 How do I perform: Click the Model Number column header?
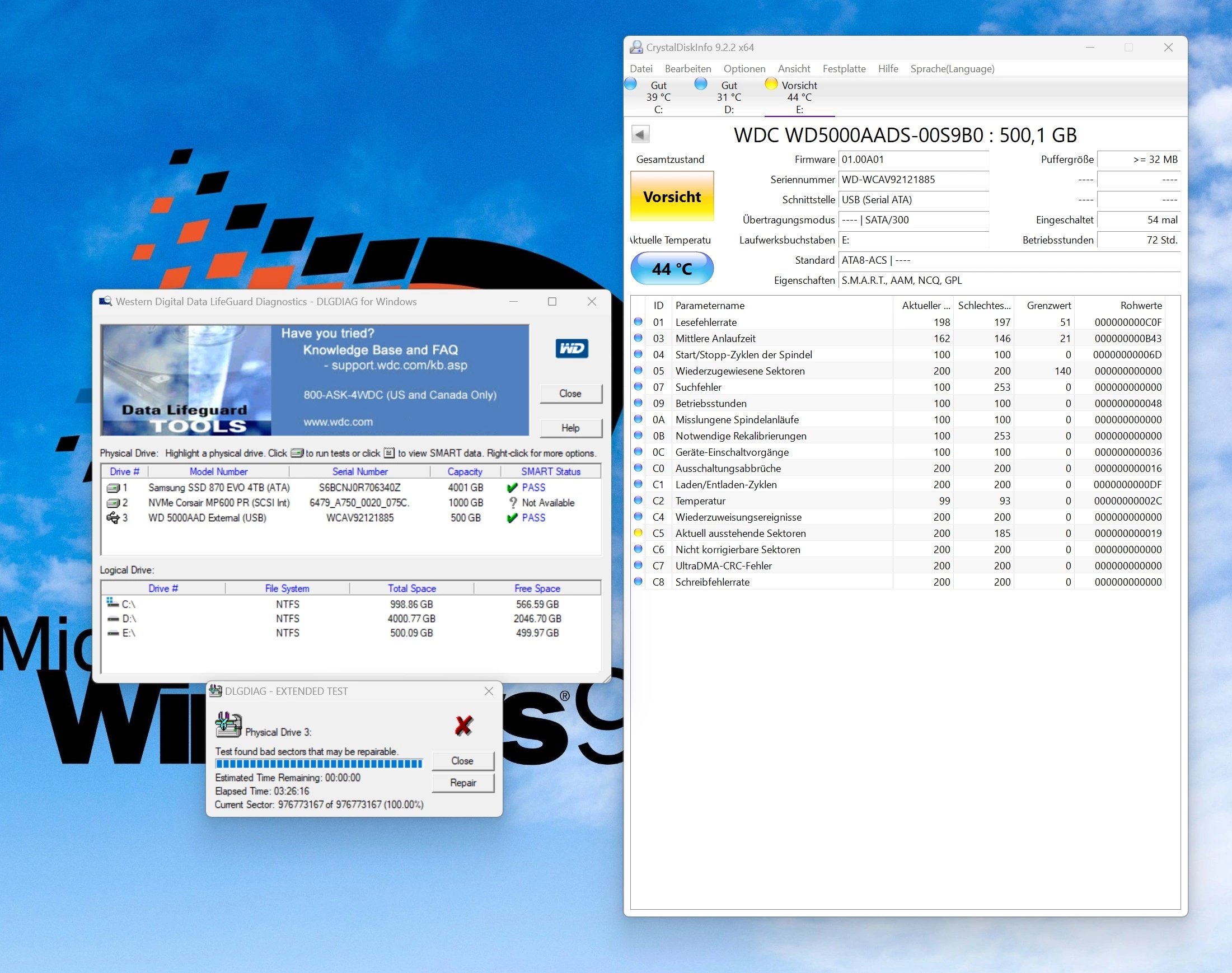(x=218, y=472)
